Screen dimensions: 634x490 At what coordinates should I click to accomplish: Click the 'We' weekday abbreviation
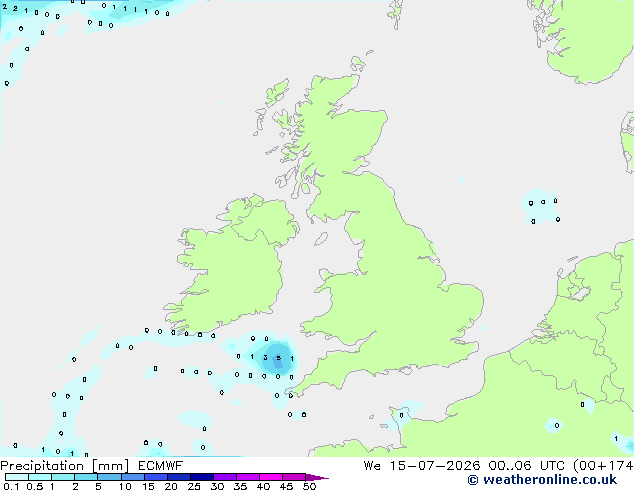pos(372,466)
